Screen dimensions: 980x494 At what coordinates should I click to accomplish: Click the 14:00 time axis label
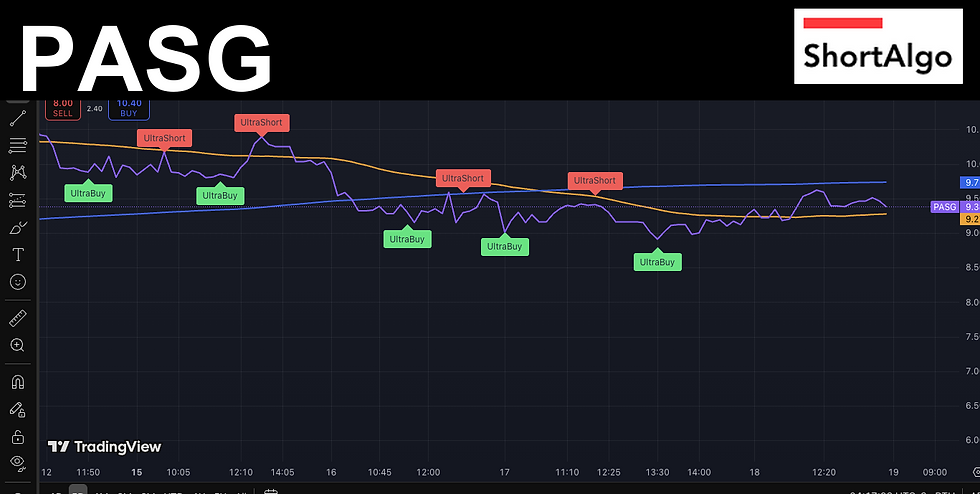click(x=698, y=472)
